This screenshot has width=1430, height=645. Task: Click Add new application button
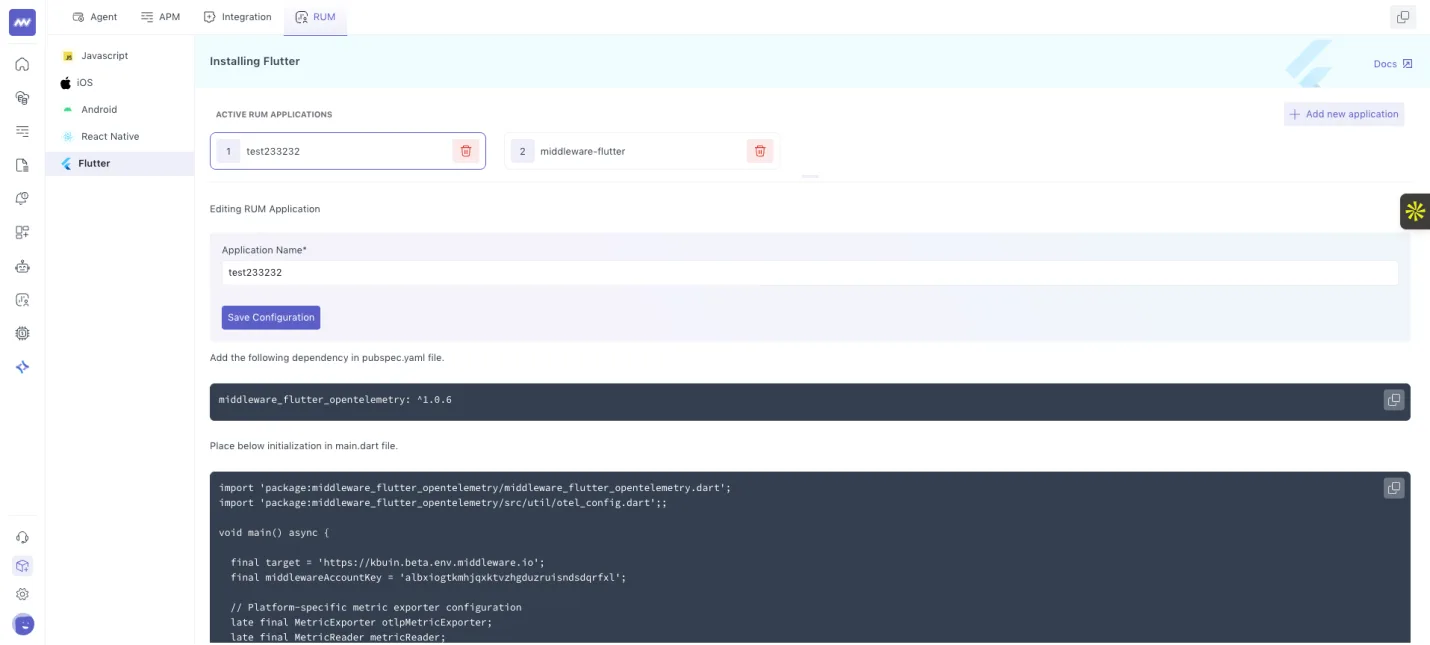click(1344, 114)
